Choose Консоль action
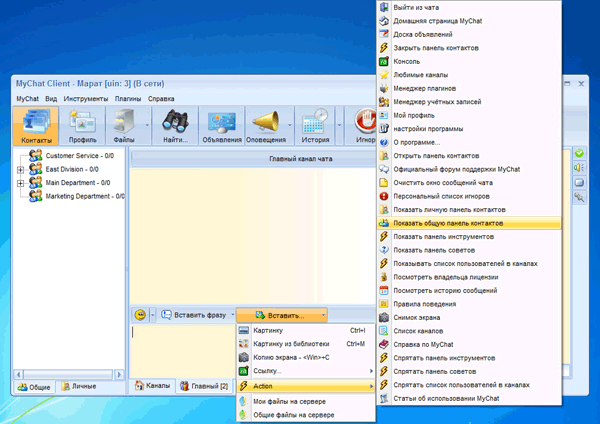The width and height of the screenshot is (600, 424). [469, 62]
